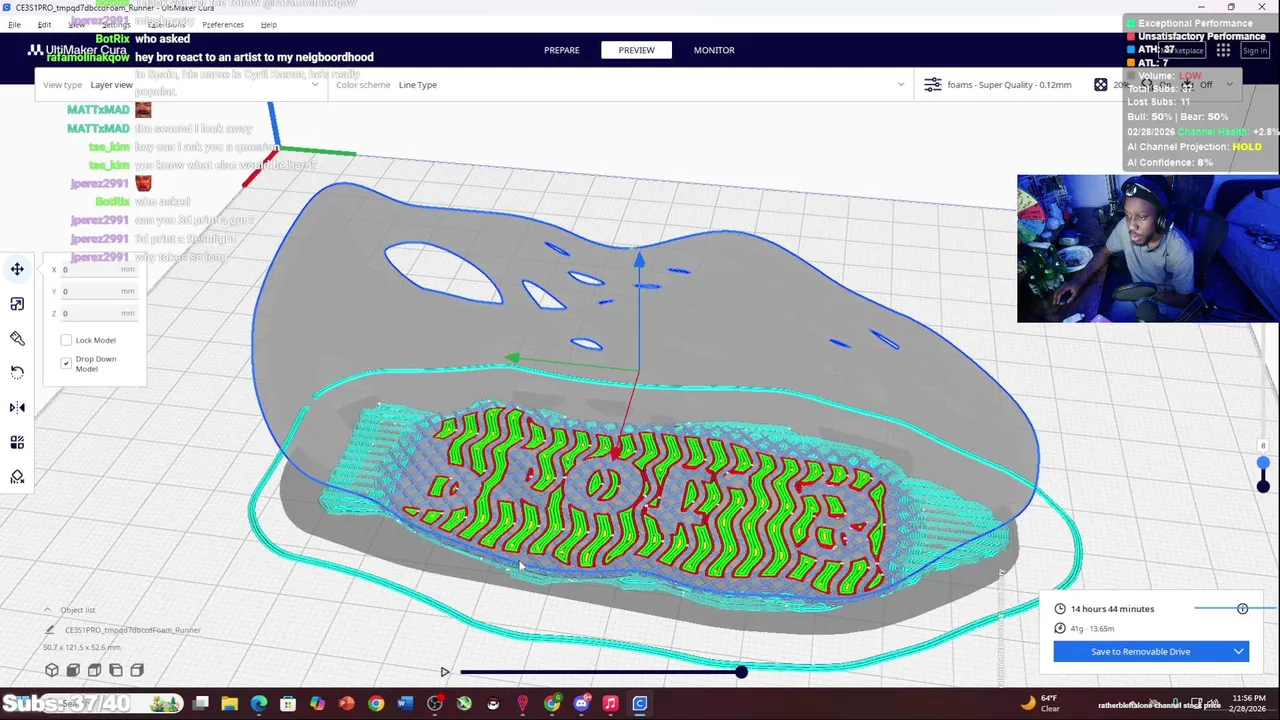
Task: Toggle the Lock Model checkbox
Action: click(67, 340)
